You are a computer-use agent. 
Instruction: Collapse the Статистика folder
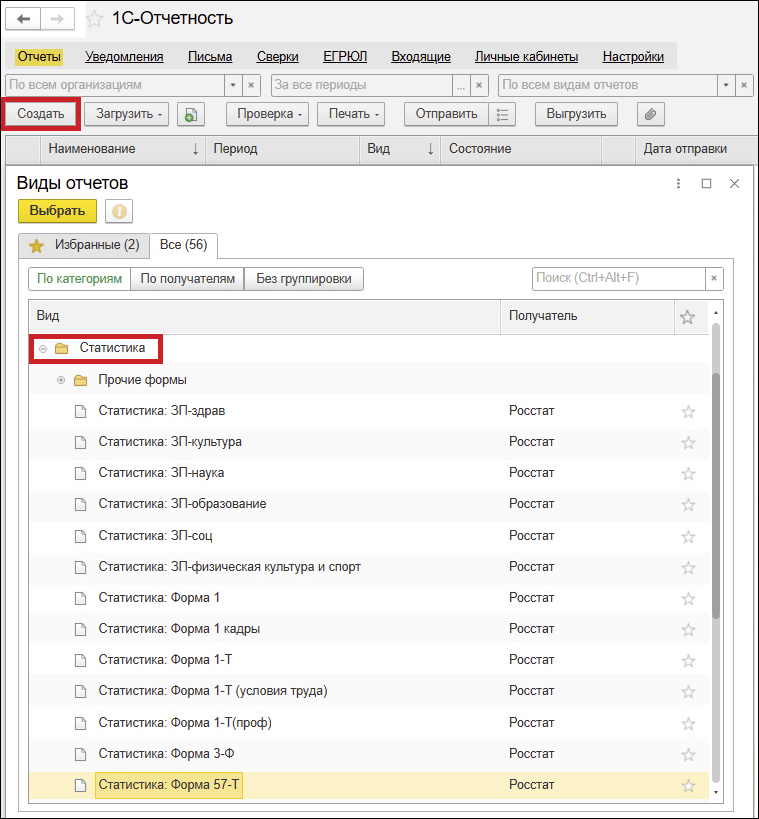(x=43, y=349)
